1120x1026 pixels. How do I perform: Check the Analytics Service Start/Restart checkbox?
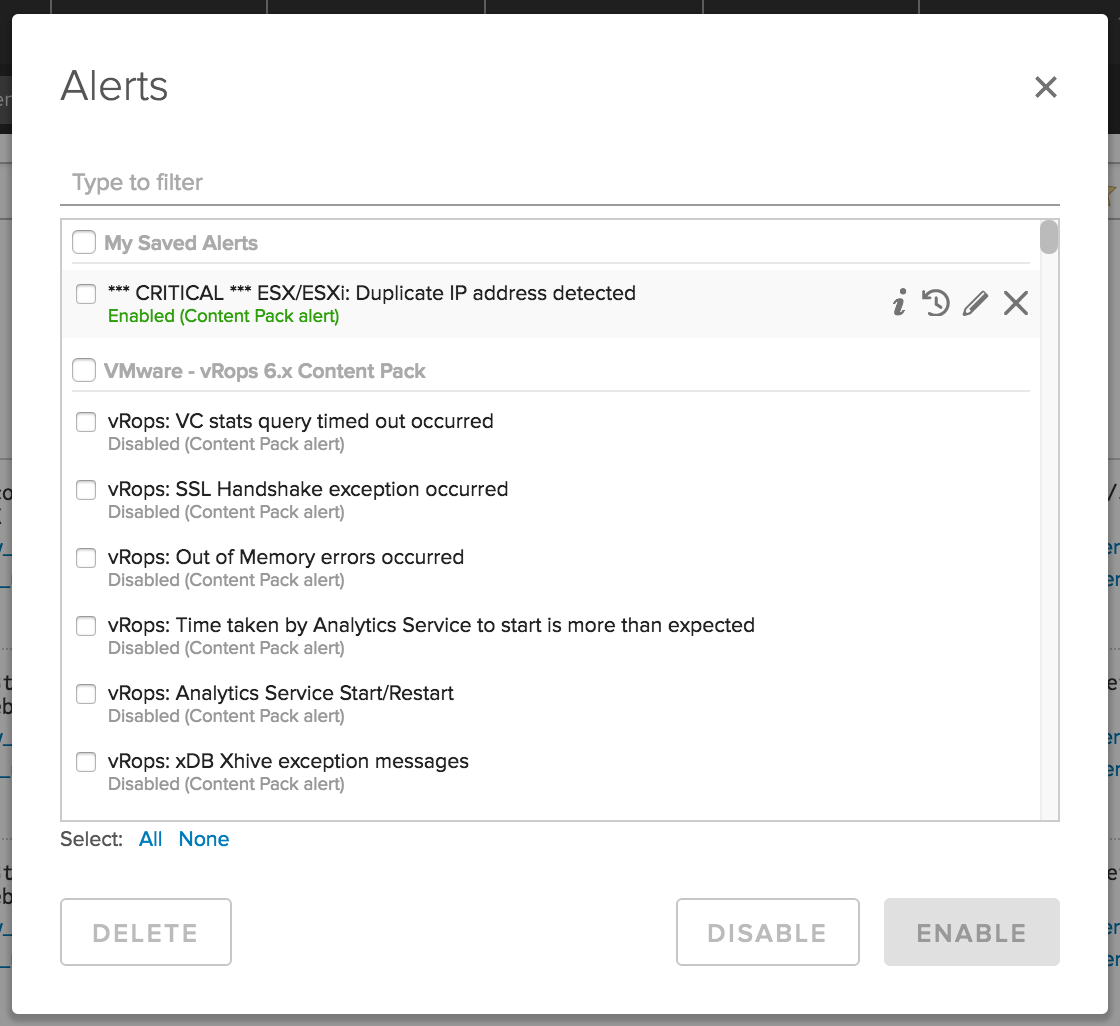point(87,694)
